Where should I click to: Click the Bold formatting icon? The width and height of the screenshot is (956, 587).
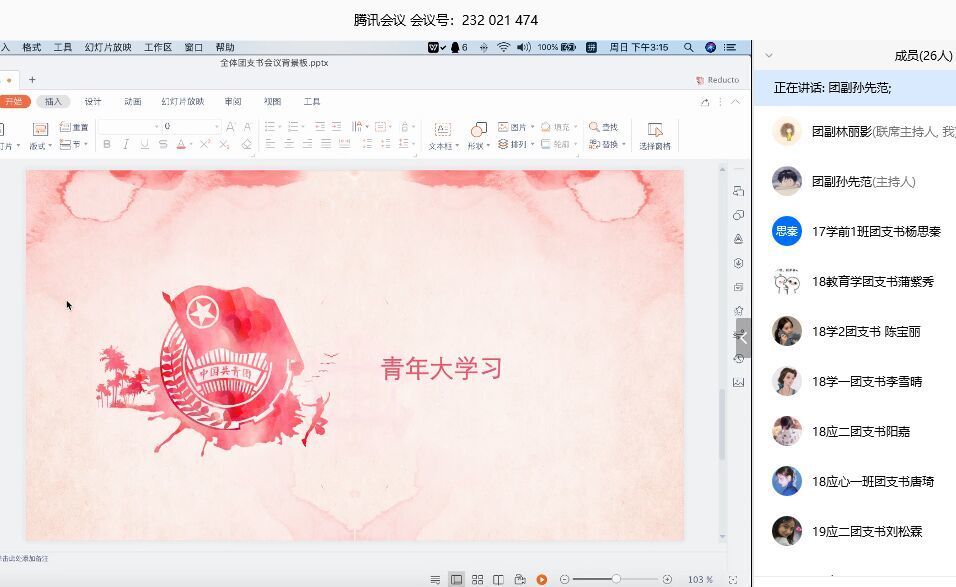(x=107, y=145)
